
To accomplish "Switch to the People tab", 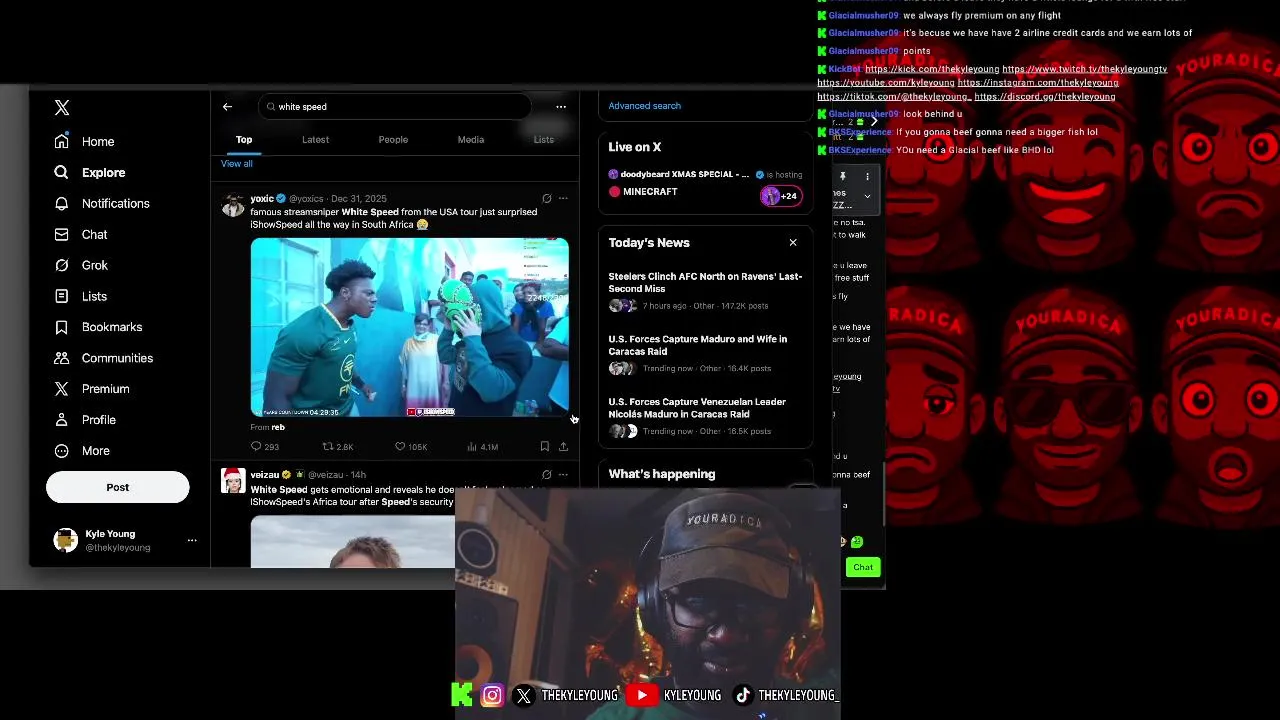I will 393,140.
